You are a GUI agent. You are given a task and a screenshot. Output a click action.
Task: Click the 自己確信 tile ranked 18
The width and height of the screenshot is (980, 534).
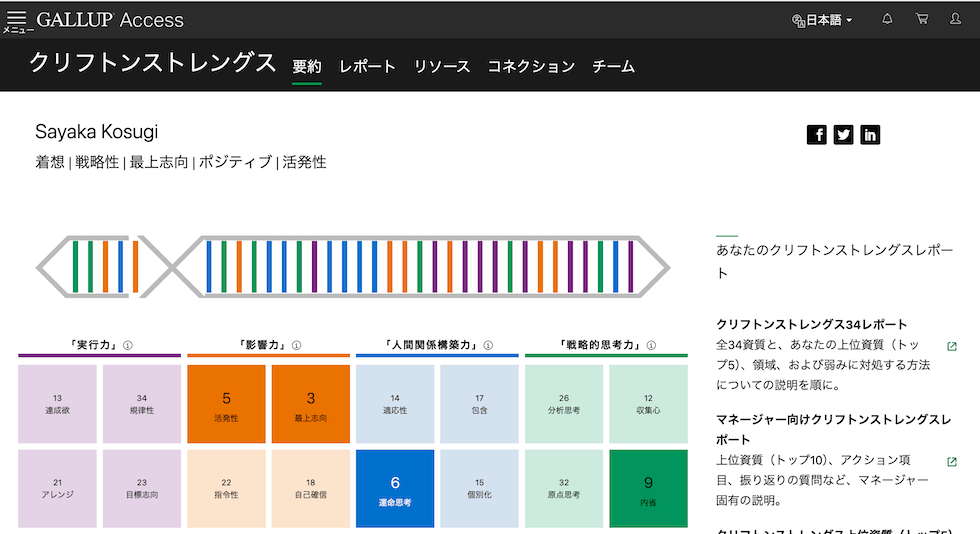311,488
